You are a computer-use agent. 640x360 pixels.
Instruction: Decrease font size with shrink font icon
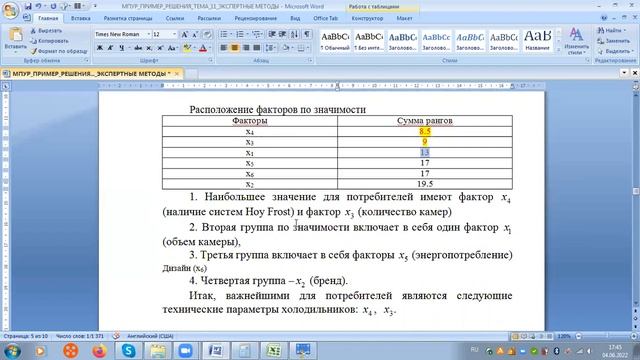pyautogui.click(x=195, y=34)
